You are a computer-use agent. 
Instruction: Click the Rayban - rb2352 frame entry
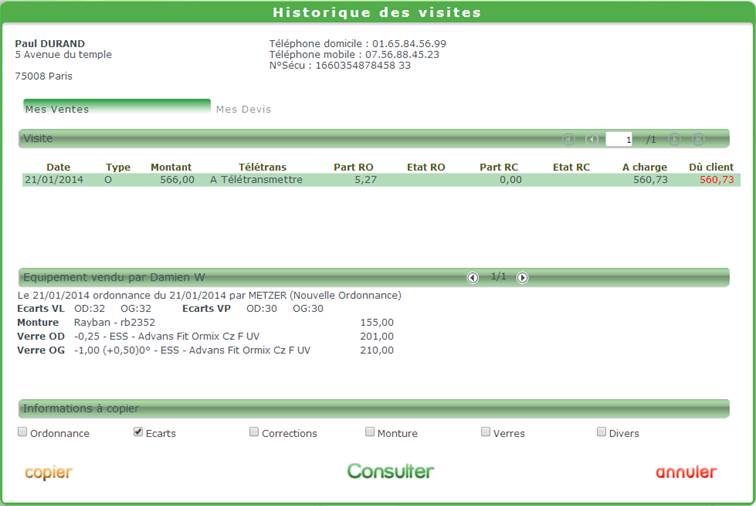114,322
